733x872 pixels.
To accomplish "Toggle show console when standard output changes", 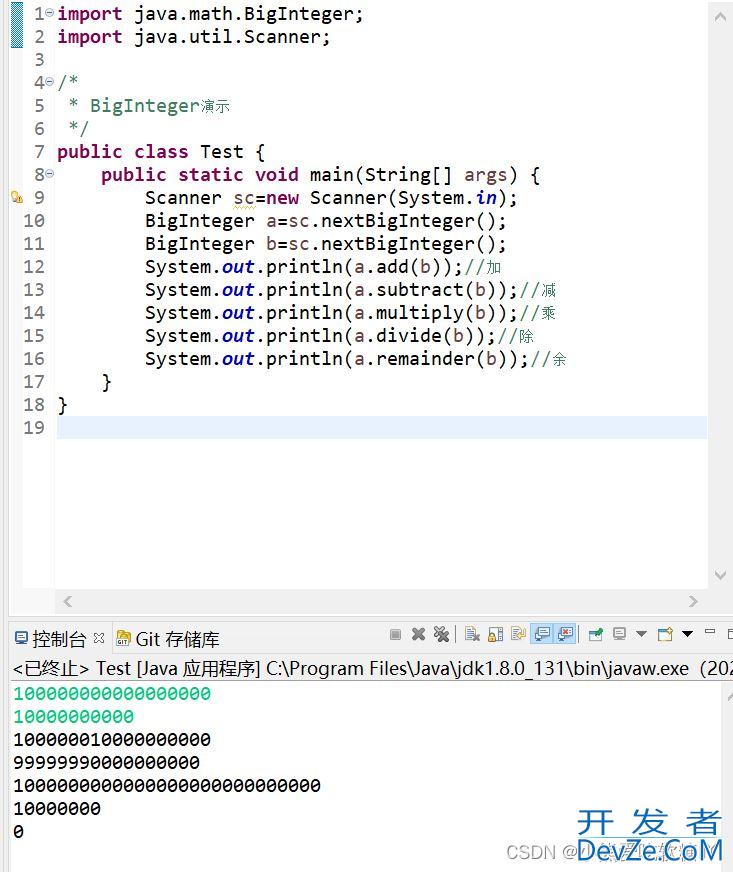I will click(x=542, y=635).
